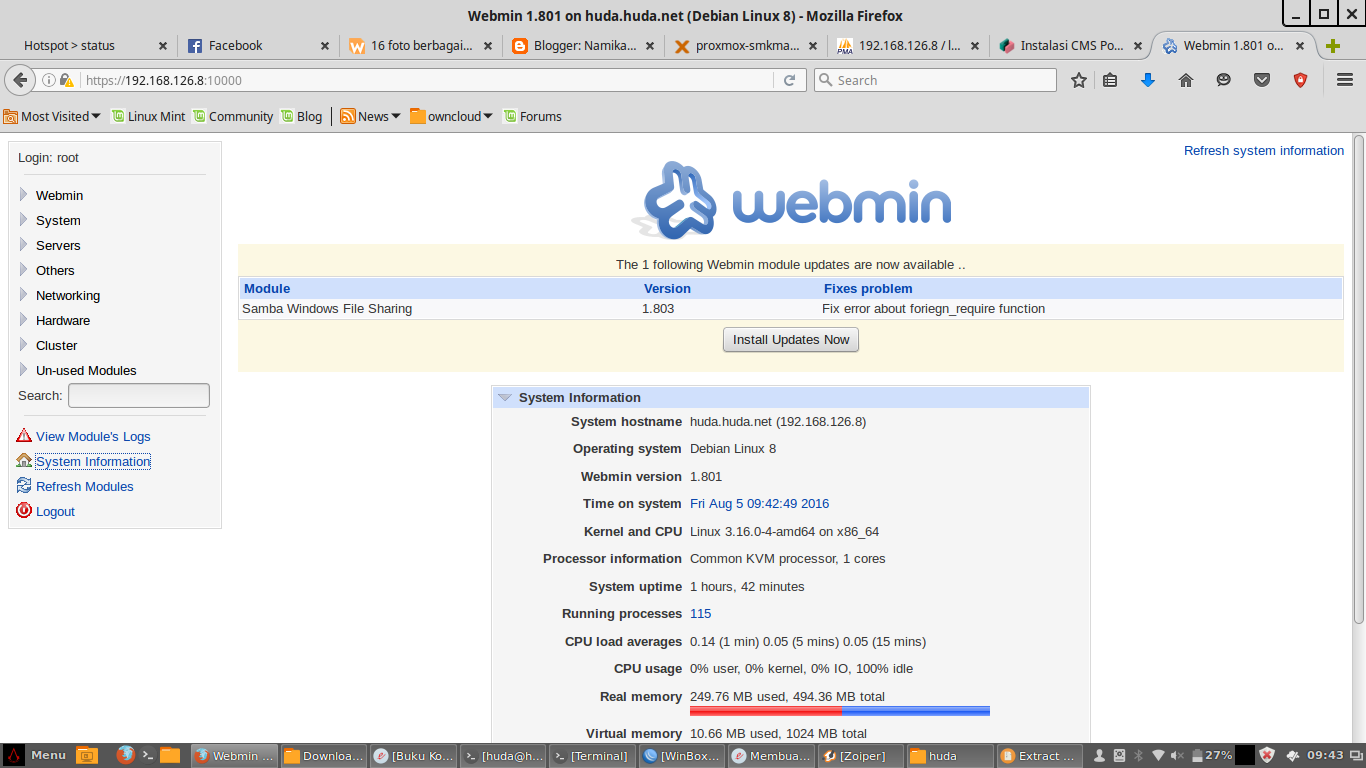The width and height of the screenshot is (1366, 768).
Task: Open the taskbar Menu button
Action: click(36, 756)
